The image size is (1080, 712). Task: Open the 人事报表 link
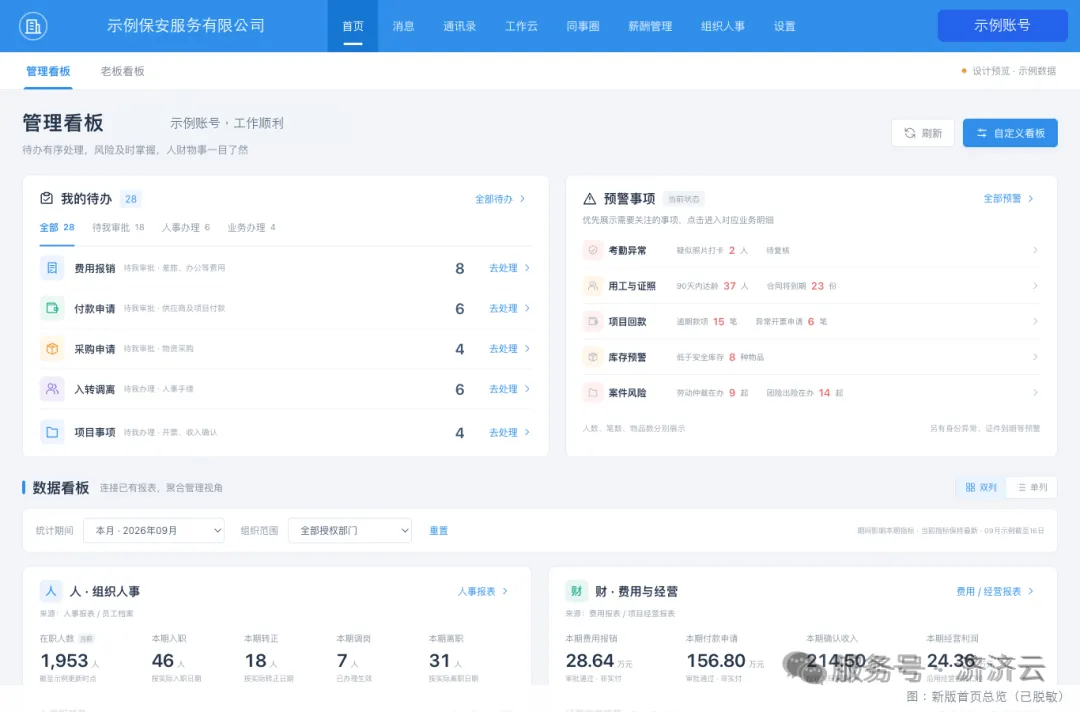click(x=483, y=591)
